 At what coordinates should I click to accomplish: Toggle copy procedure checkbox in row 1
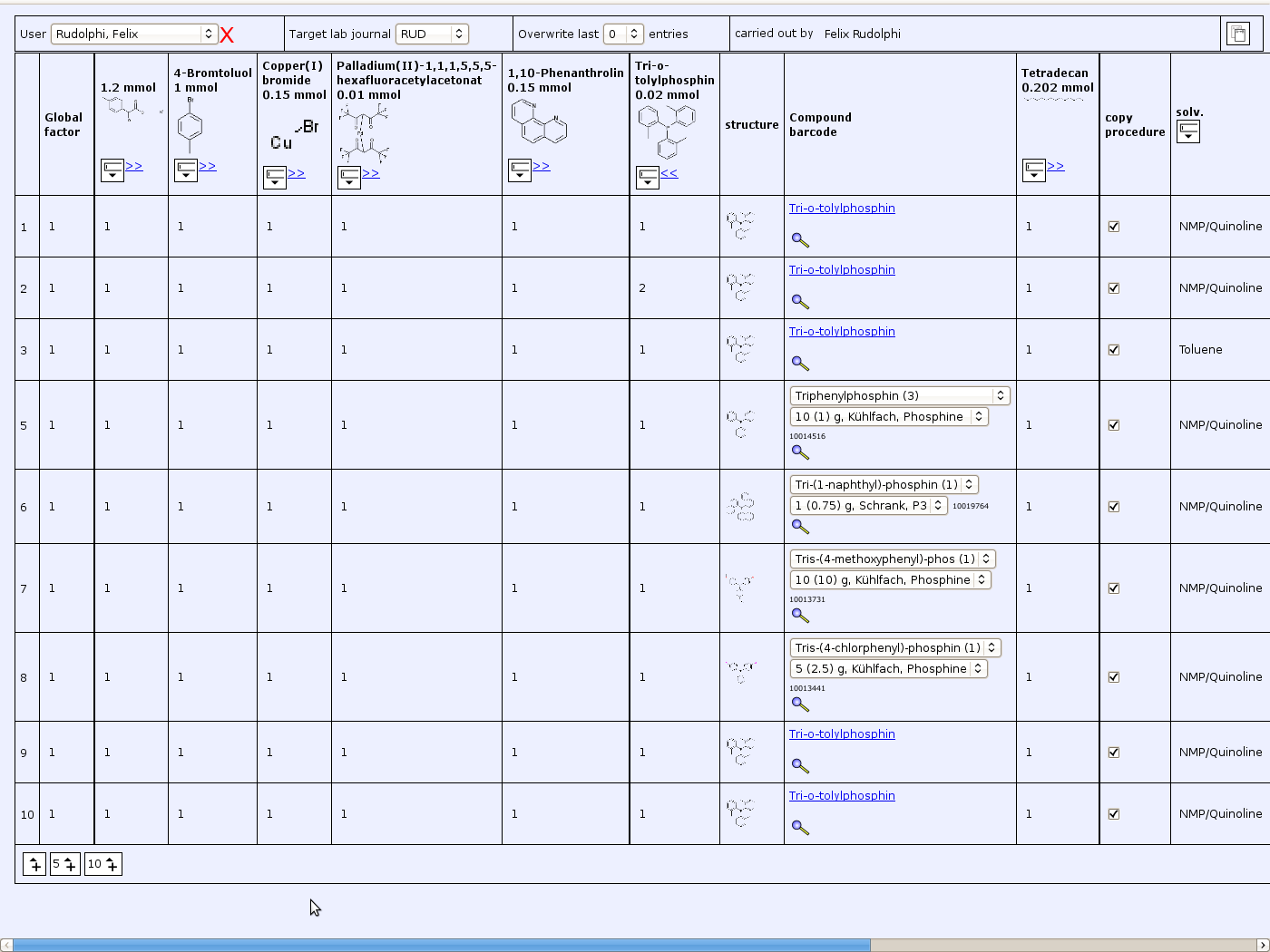tap(1114, 227)
